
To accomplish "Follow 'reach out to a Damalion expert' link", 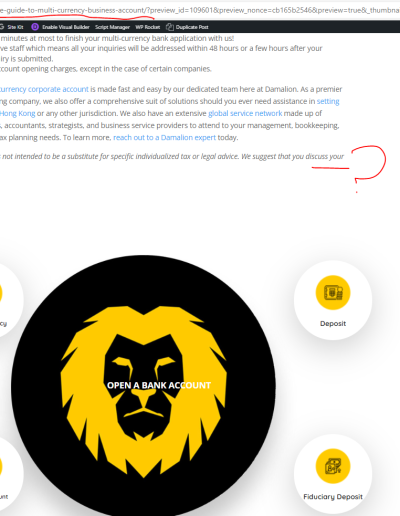I will pos(164,137).
